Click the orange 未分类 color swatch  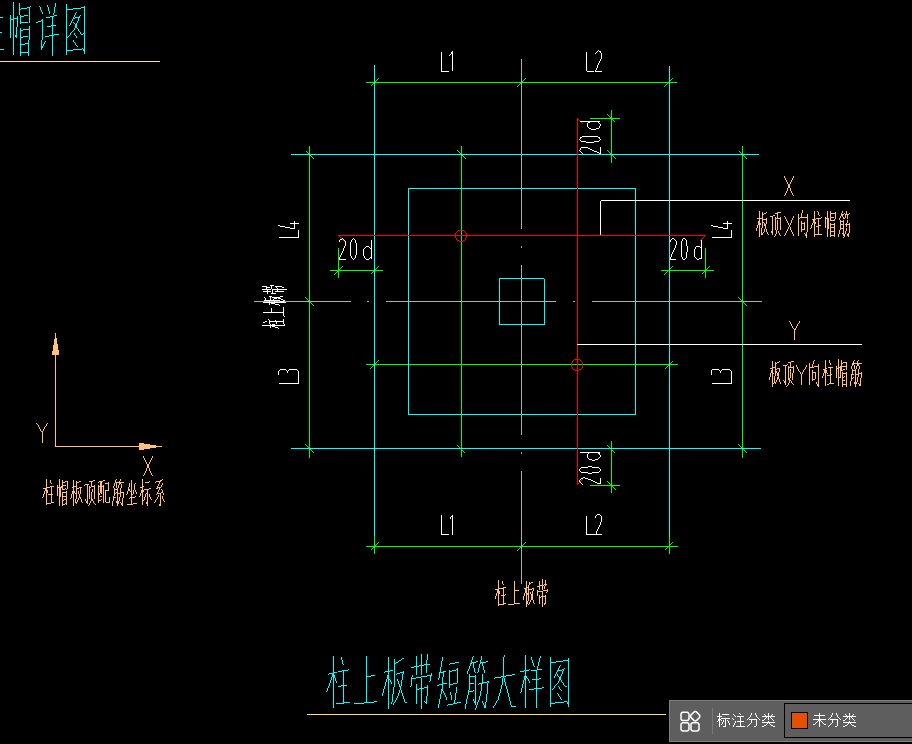[799, 720]
